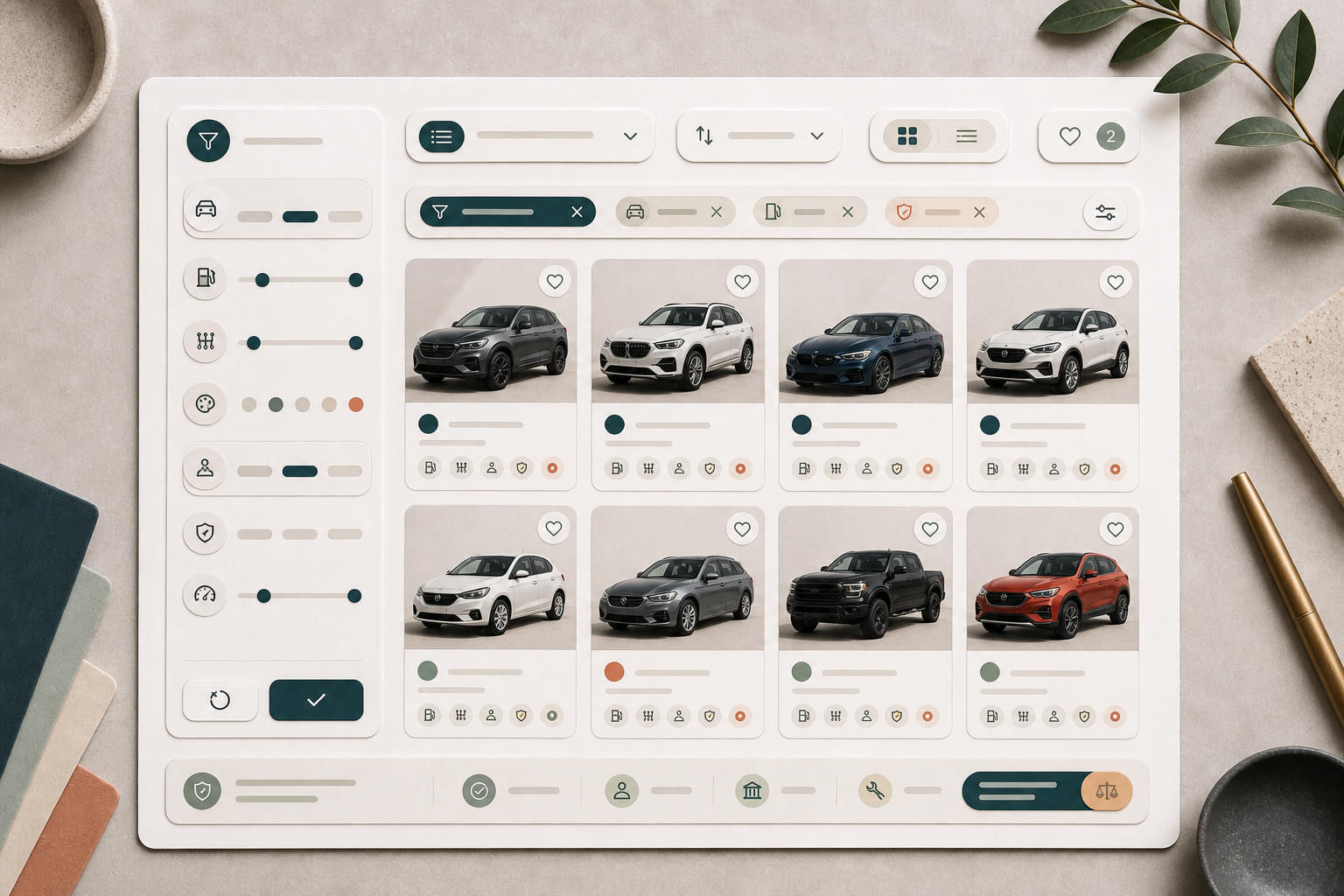The image size is (1344, 896).
Task: Click the teal list icon in view dropdown
Action: click(442, 136)
